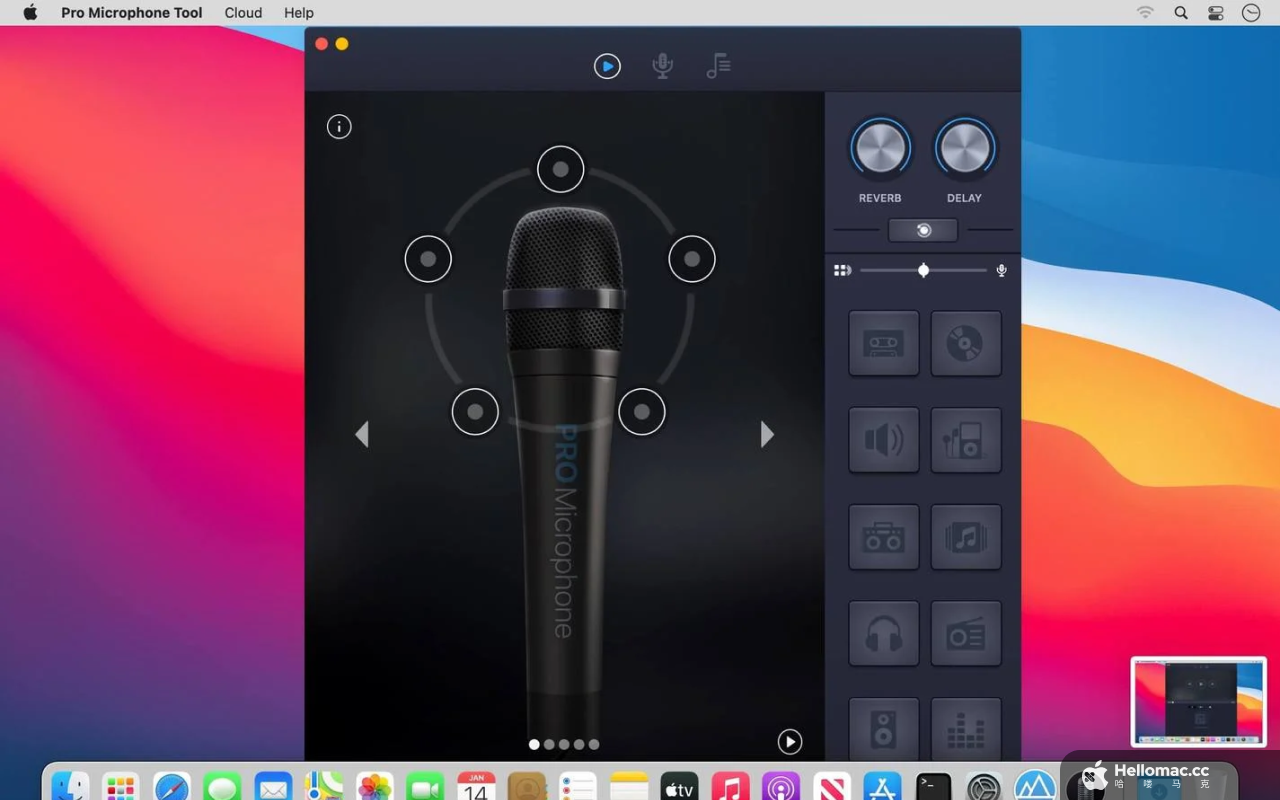Open the Cloud menu

243,13
